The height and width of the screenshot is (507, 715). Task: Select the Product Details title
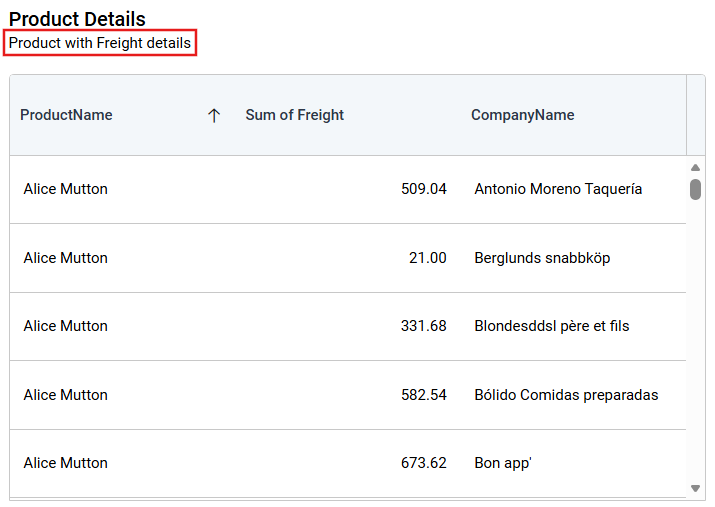point(77,19)
